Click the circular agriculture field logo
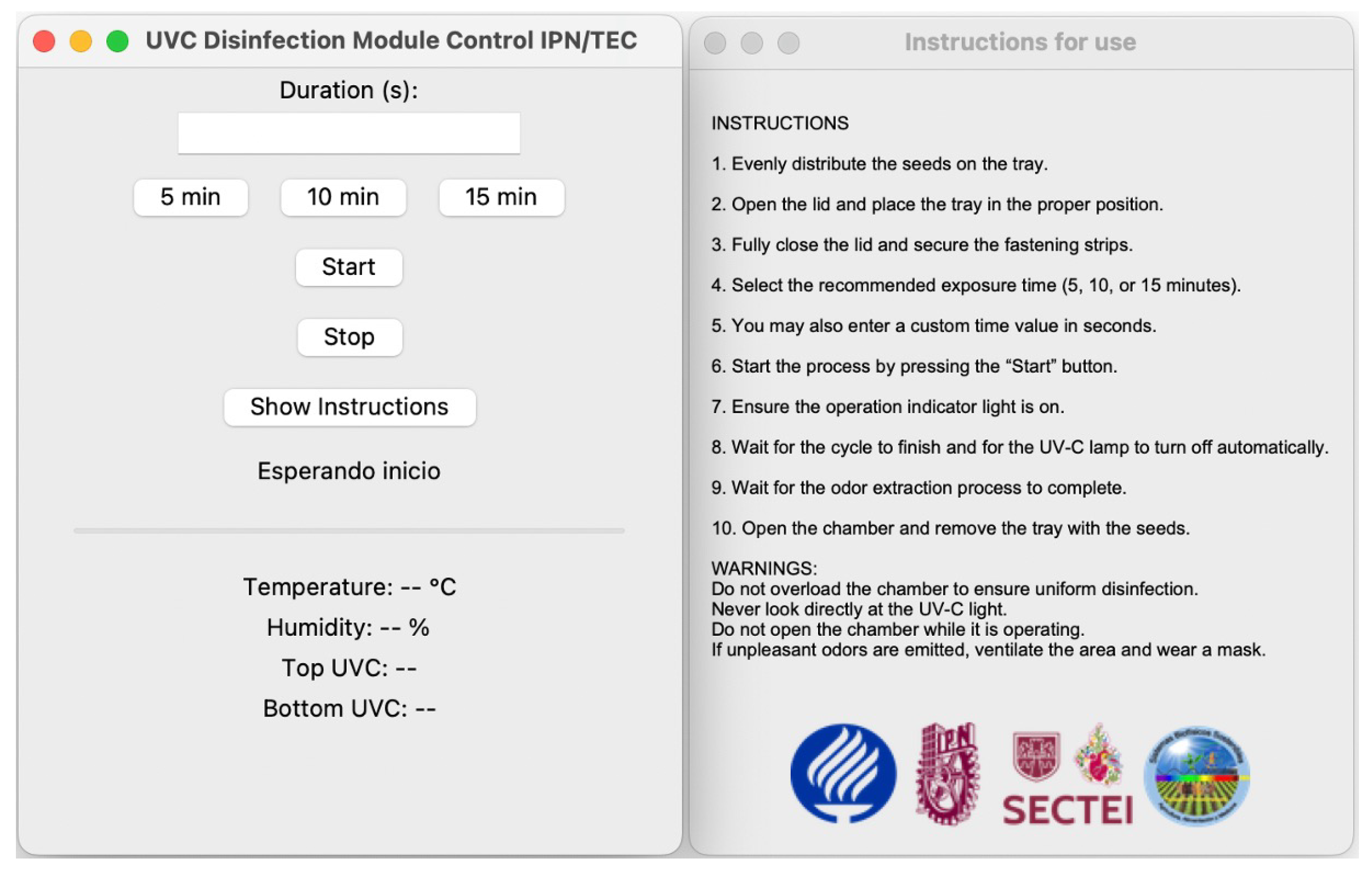Viewport: 1372px width, 871px height. [x=1196, y=776]
